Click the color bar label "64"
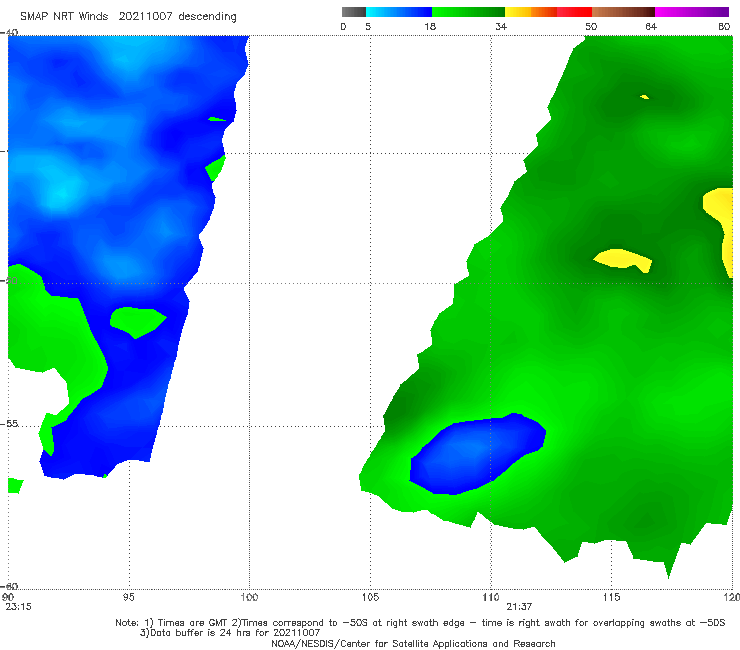740x650 pixels. 651,27
